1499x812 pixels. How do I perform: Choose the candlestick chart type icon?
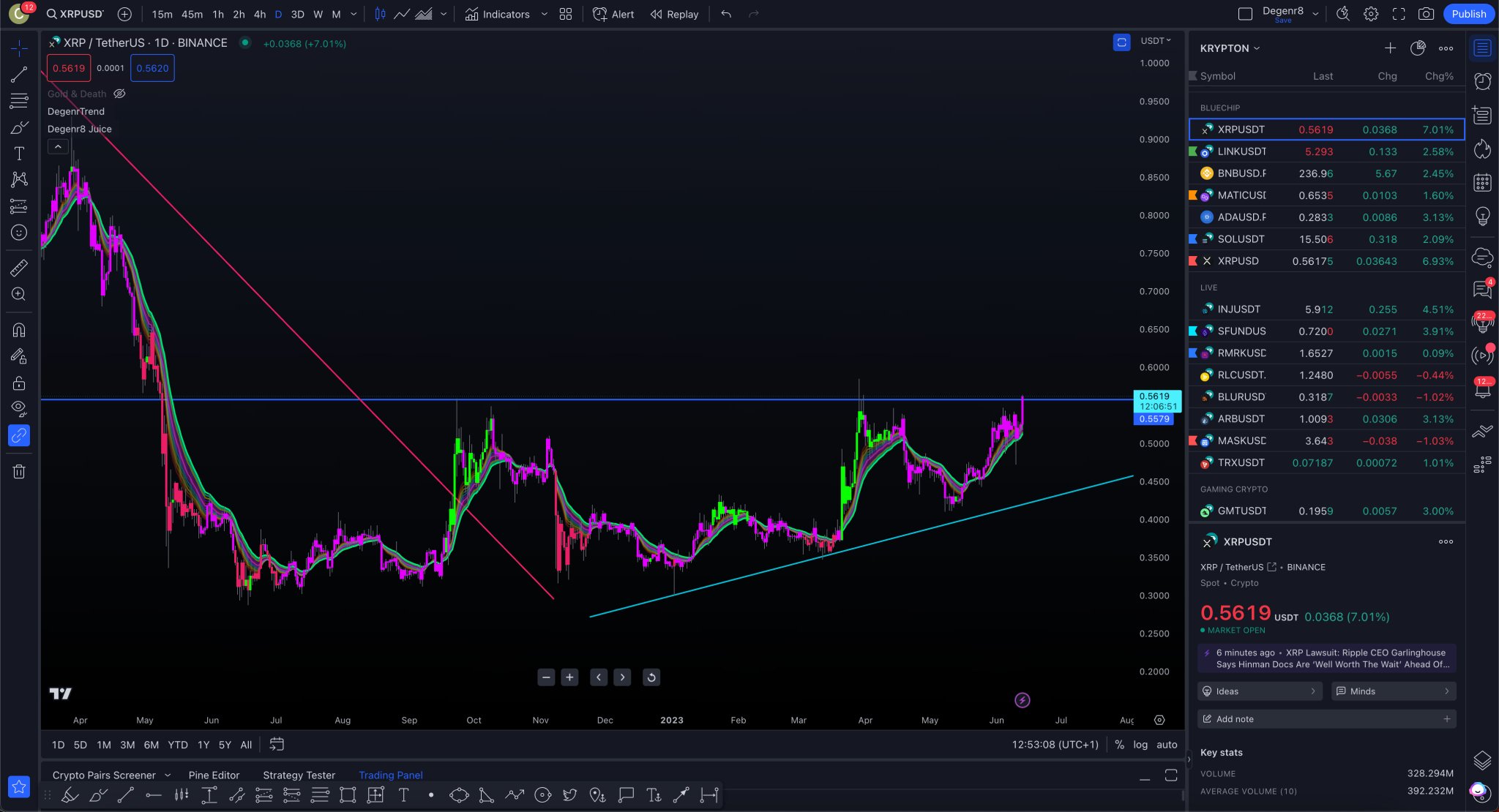[380, 14]
